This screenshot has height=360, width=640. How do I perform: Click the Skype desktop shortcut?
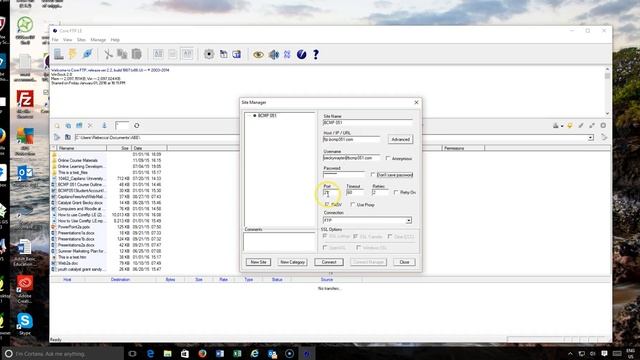coord(24,323)
